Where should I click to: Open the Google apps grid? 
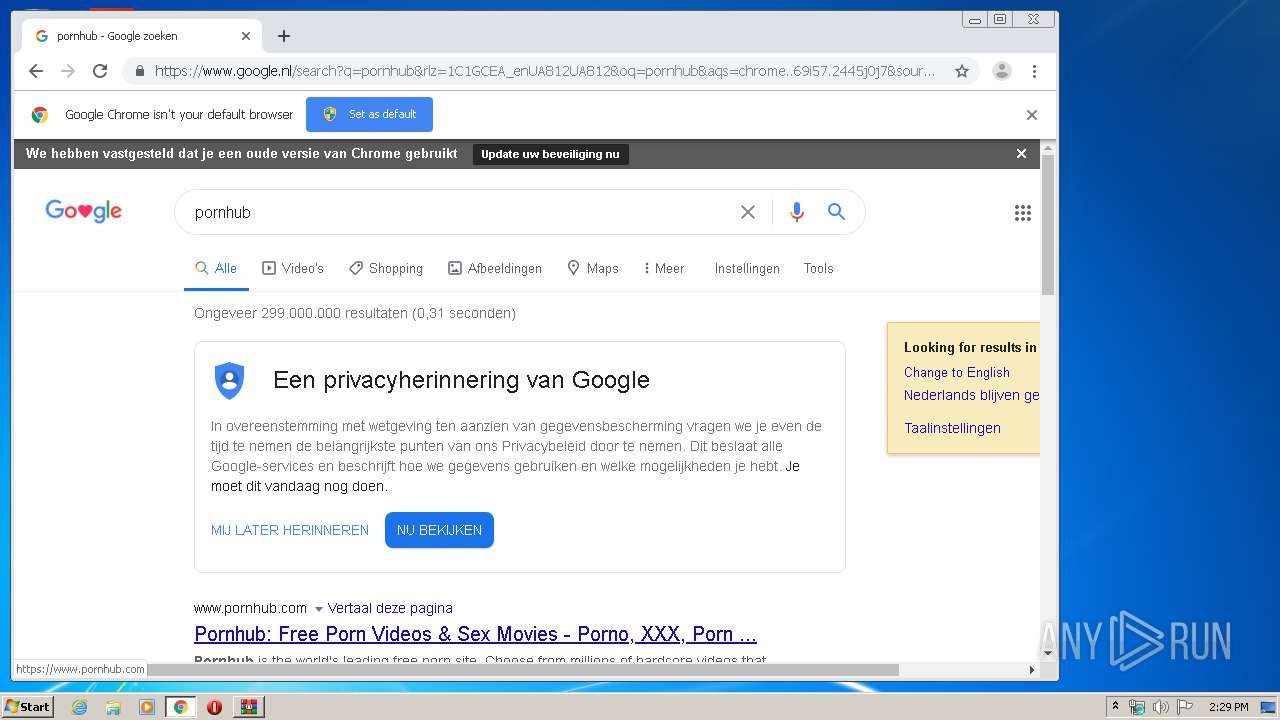[1022, 212]
